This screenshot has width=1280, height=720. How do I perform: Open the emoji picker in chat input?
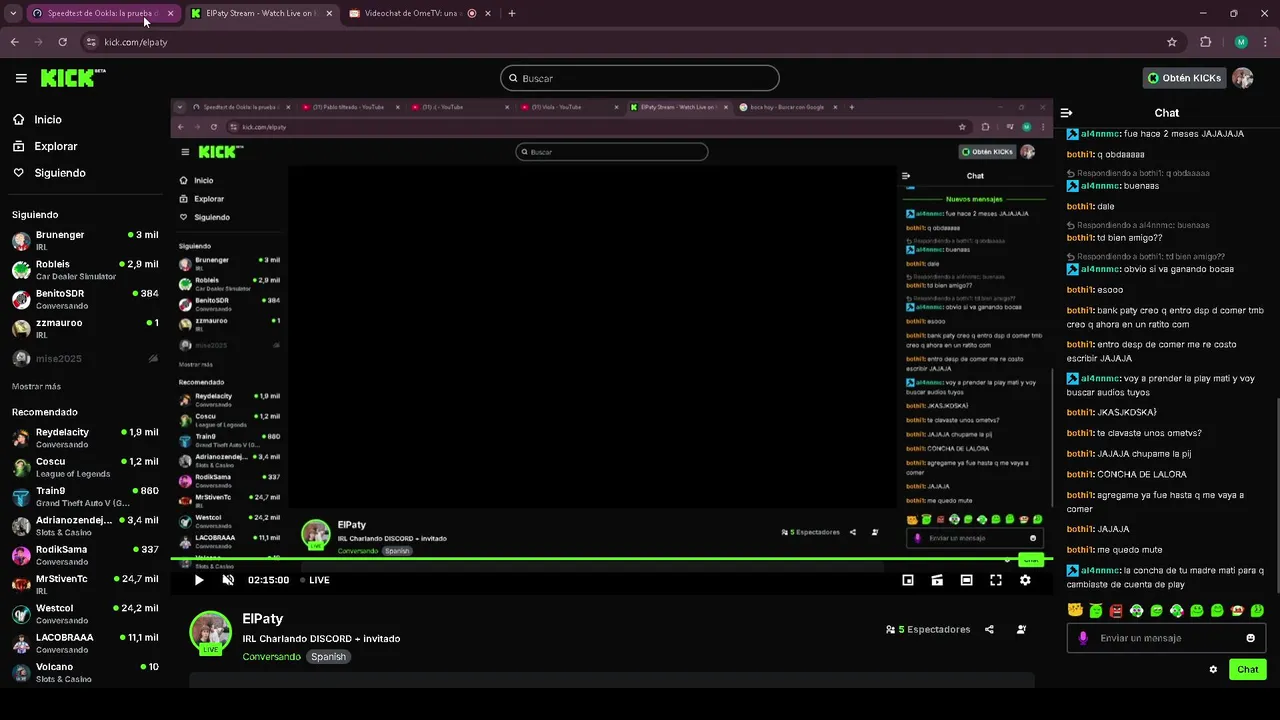[x=1250, y=638]
